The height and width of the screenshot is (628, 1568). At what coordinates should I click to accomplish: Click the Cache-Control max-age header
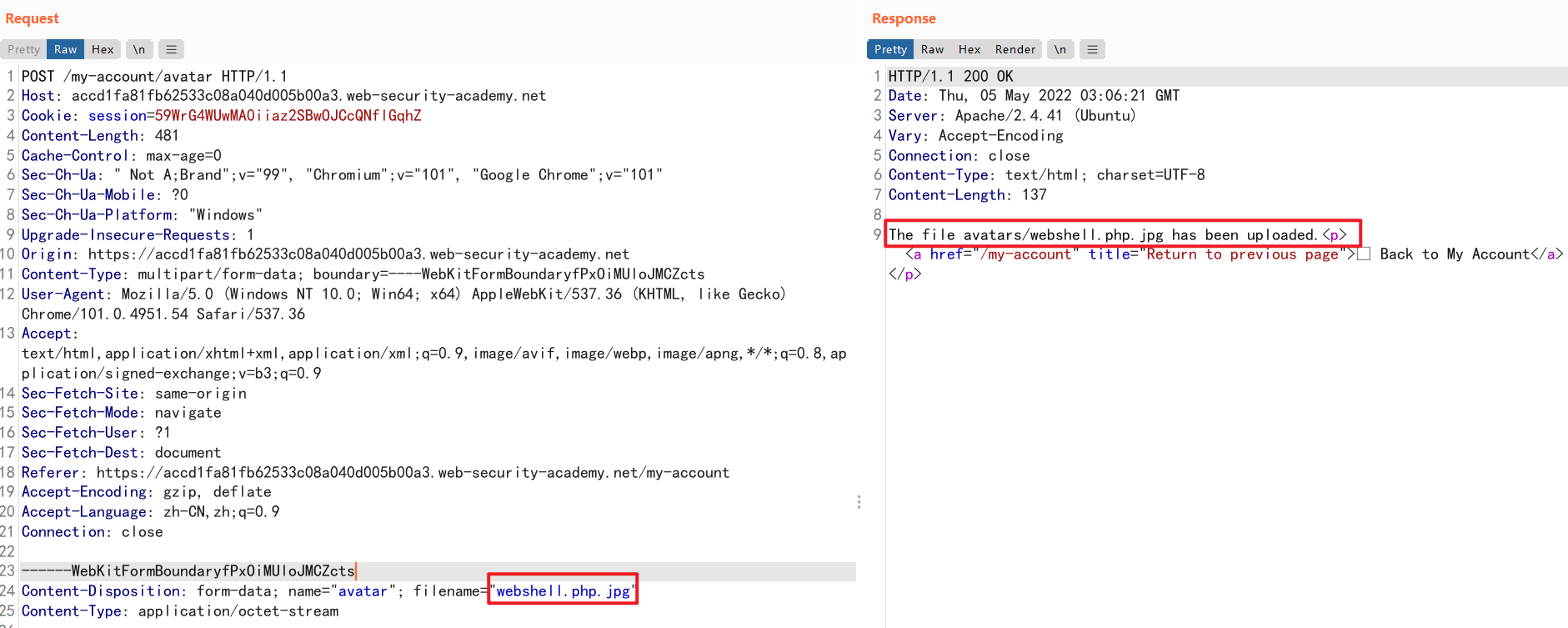(x=121, y=155)
